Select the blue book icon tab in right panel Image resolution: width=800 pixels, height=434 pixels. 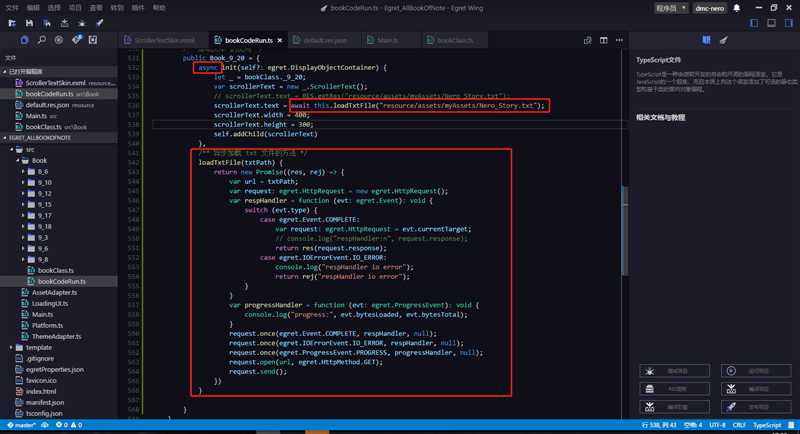(706, 40)
